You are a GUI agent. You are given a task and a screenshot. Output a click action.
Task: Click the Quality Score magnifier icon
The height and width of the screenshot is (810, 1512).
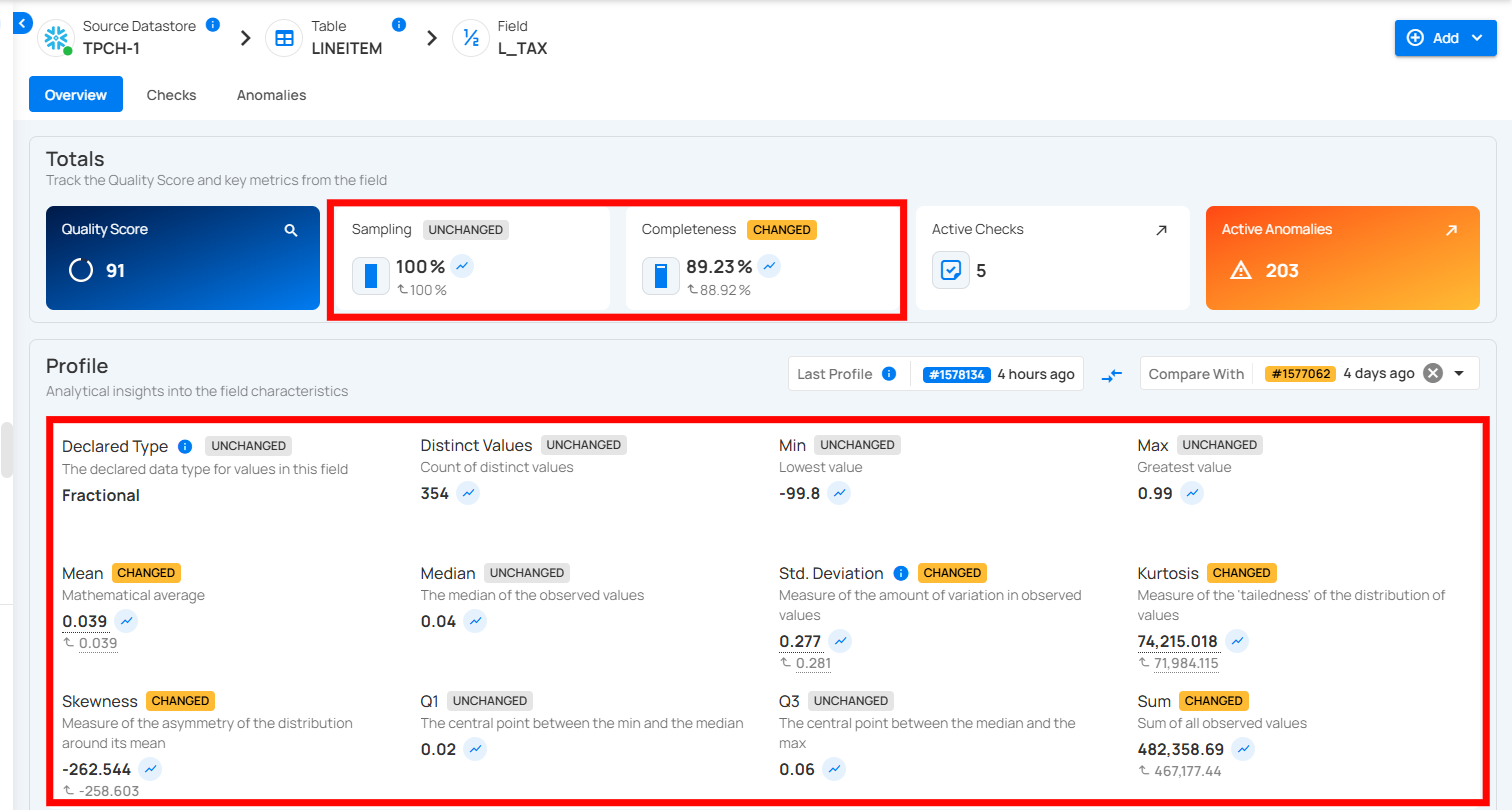point(291,230)
